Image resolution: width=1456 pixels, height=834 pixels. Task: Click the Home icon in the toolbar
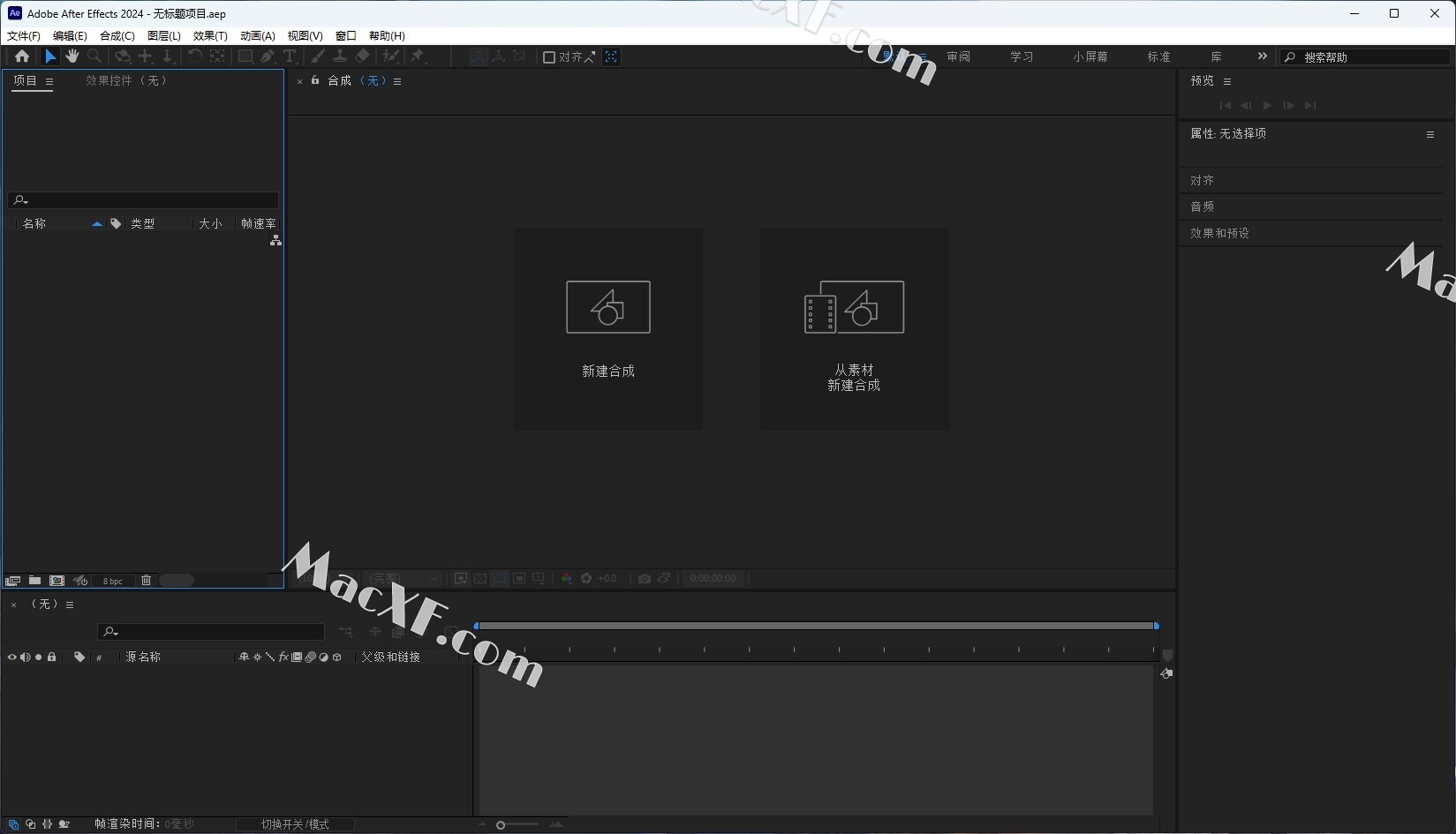pos(22,56)
